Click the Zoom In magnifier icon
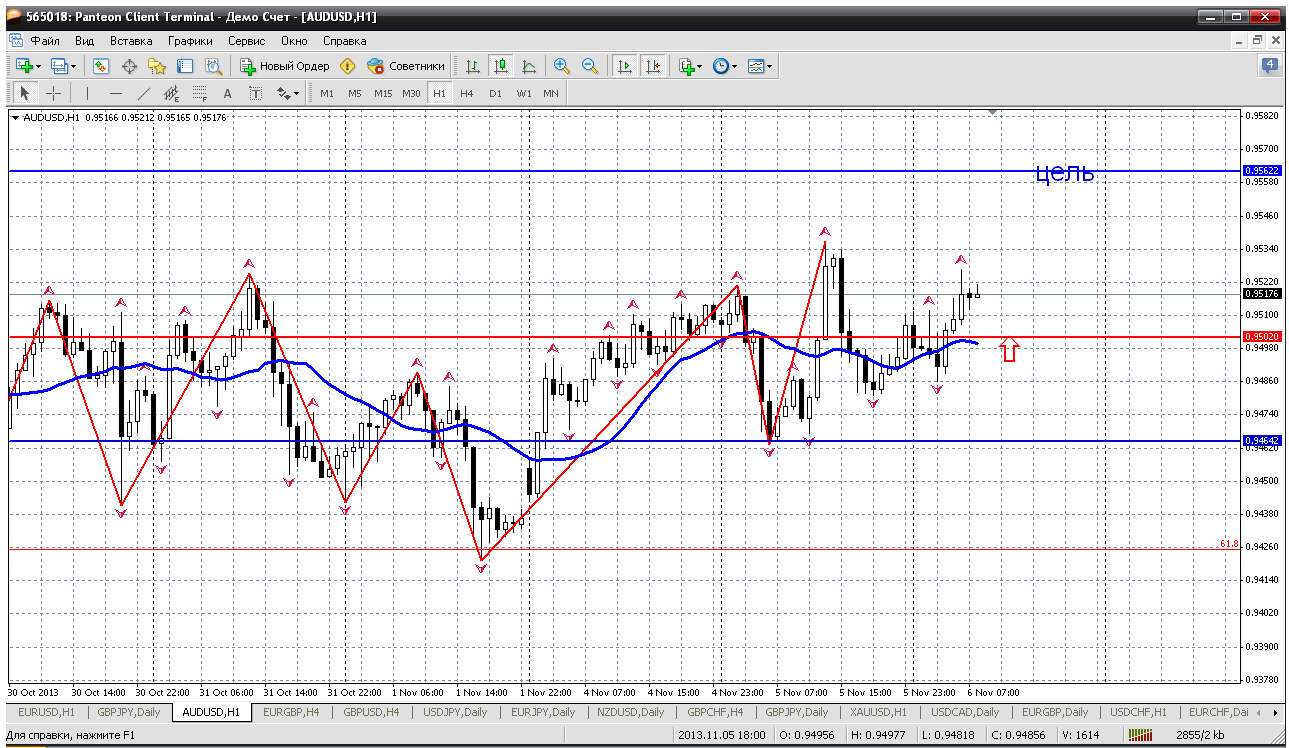 562,66
